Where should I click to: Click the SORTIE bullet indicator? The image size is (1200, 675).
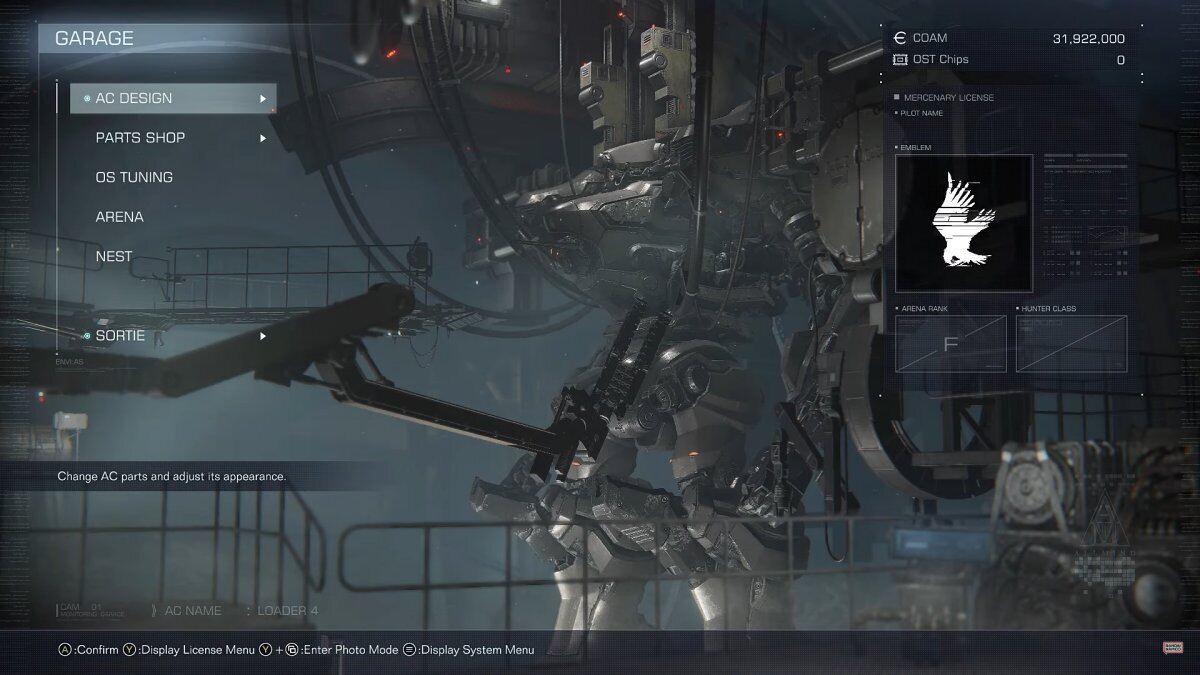click(x=87, y=336)
